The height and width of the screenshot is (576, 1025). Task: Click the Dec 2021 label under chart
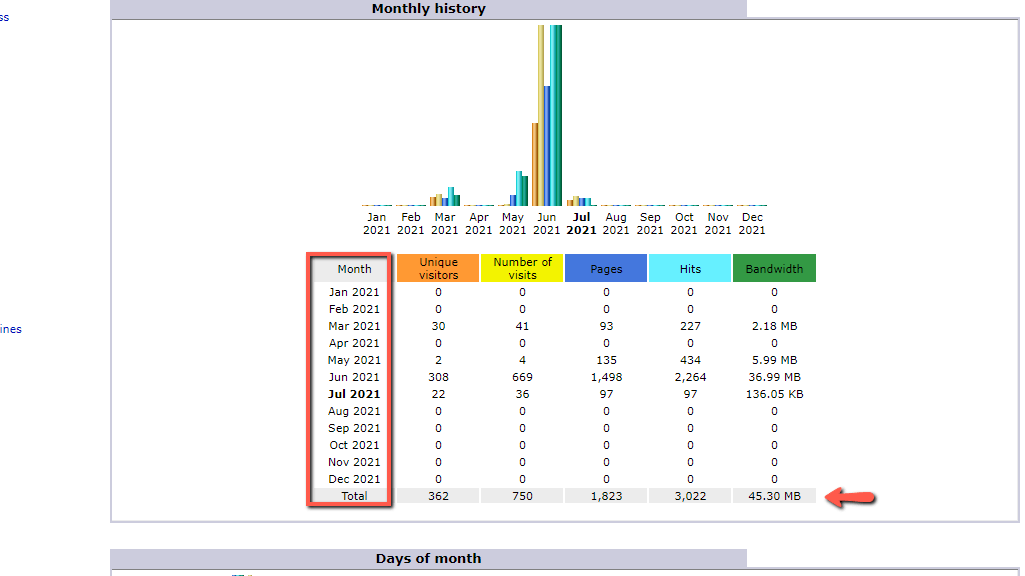pos(752,223)
